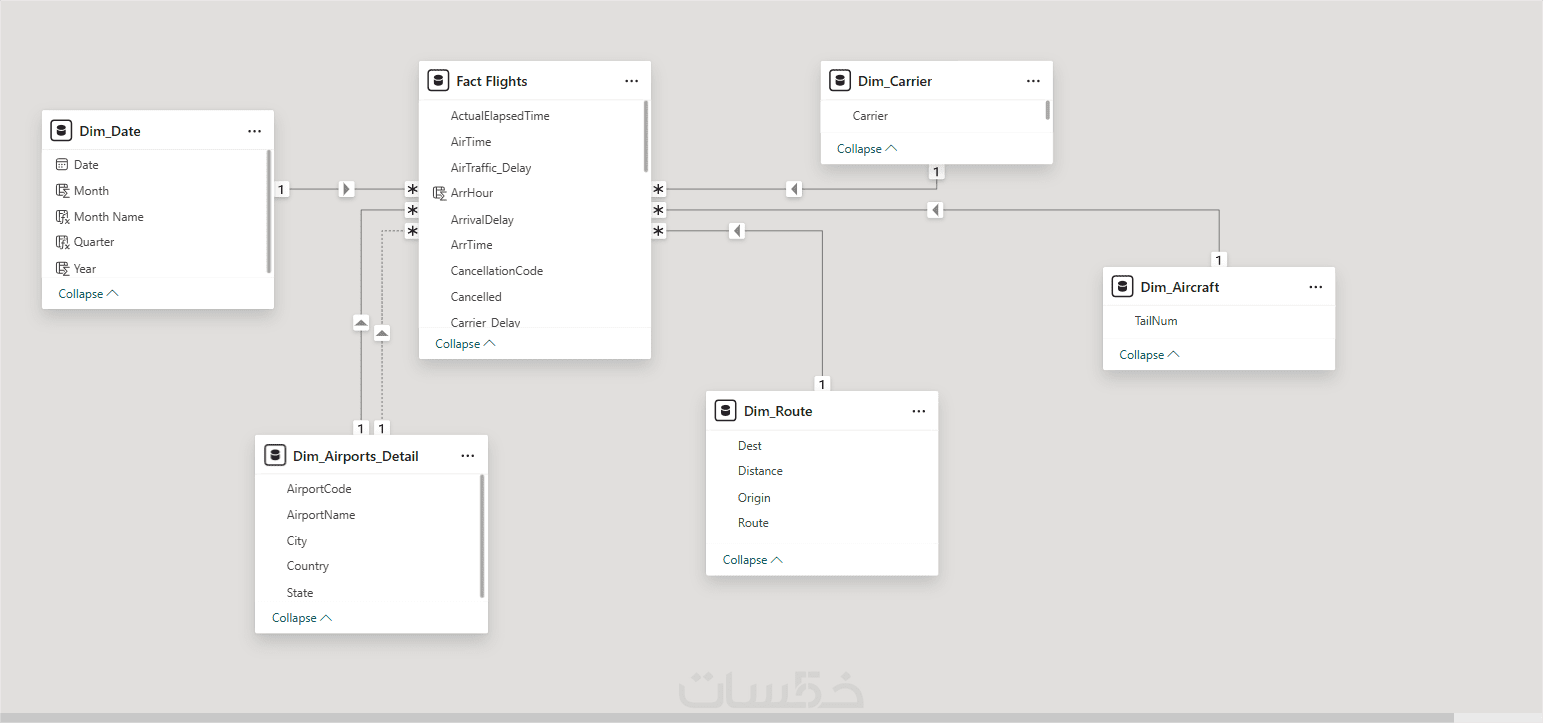The height and width of the screenshot is (723, 1543).
Task: Collapse the Dim_Airports_Detail table
Action: tap(301, 618)
